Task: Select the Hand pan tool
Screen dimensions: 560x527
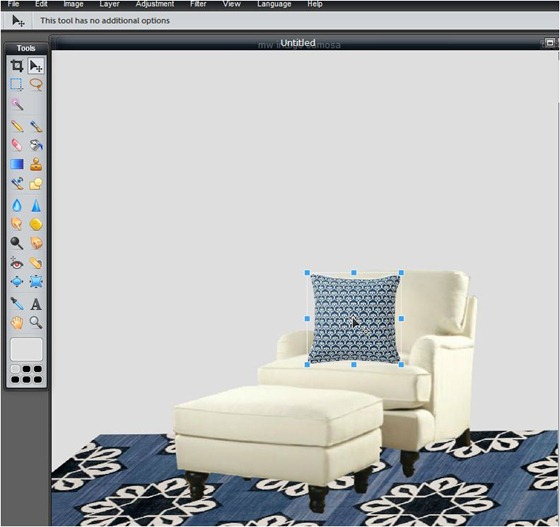Action: 16,322
